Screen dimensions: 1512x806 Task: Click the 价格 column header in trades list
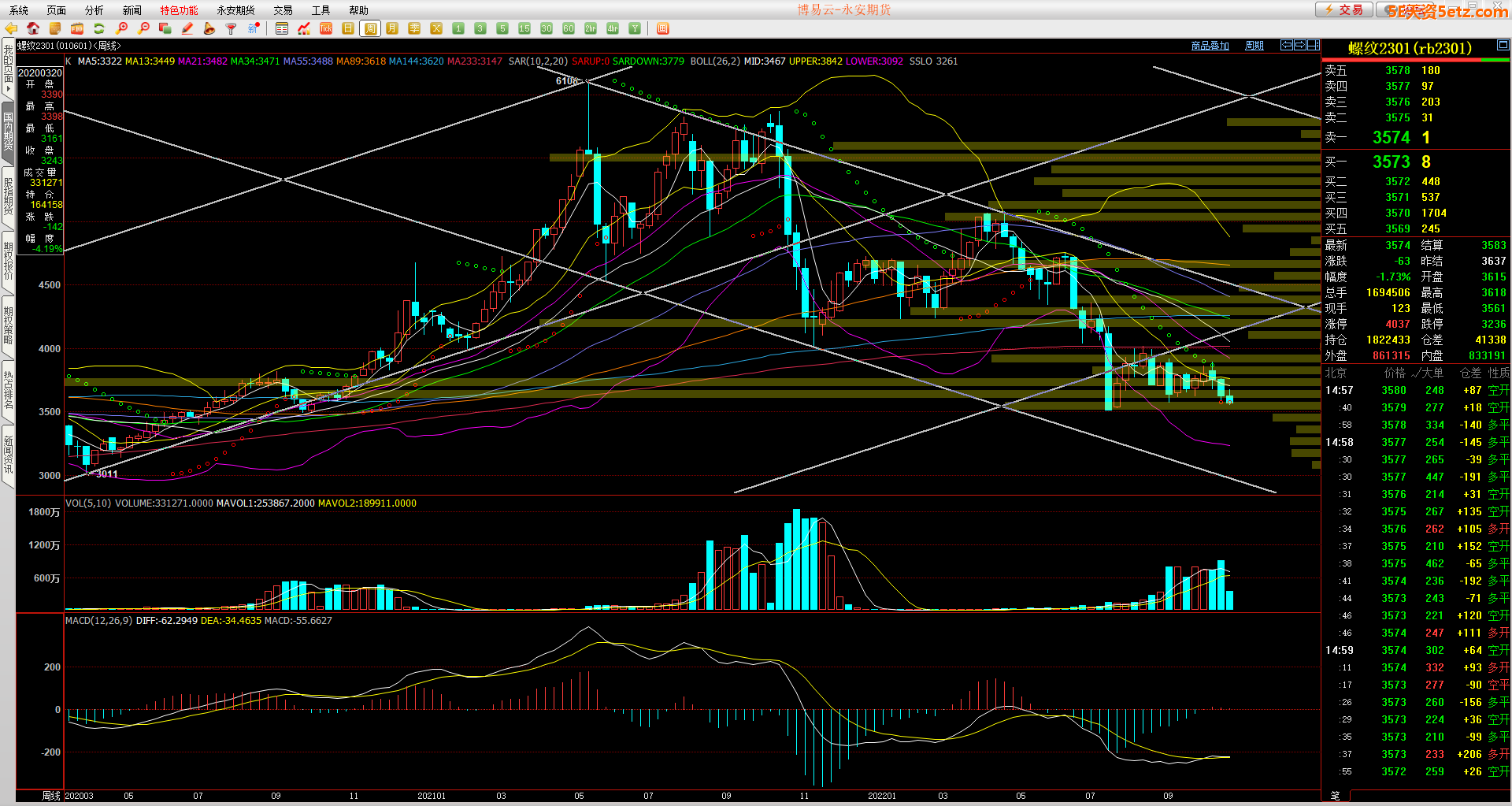point(1395,373)
